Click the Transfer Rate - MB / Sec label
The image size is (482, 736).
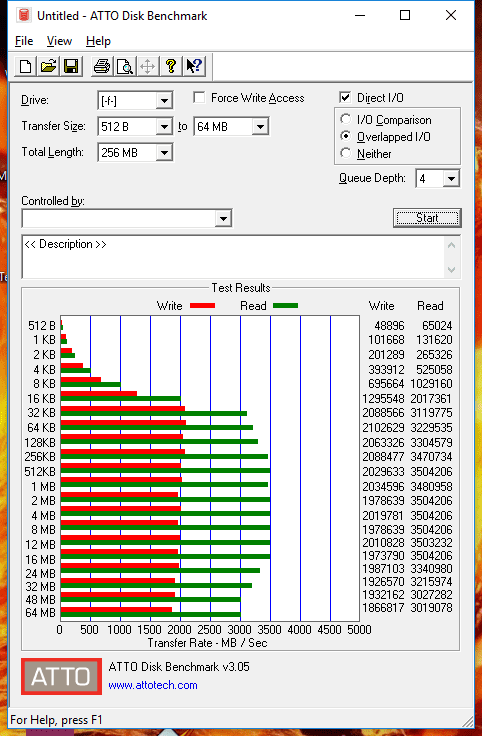pyautogui.click(x=207, y=643)
